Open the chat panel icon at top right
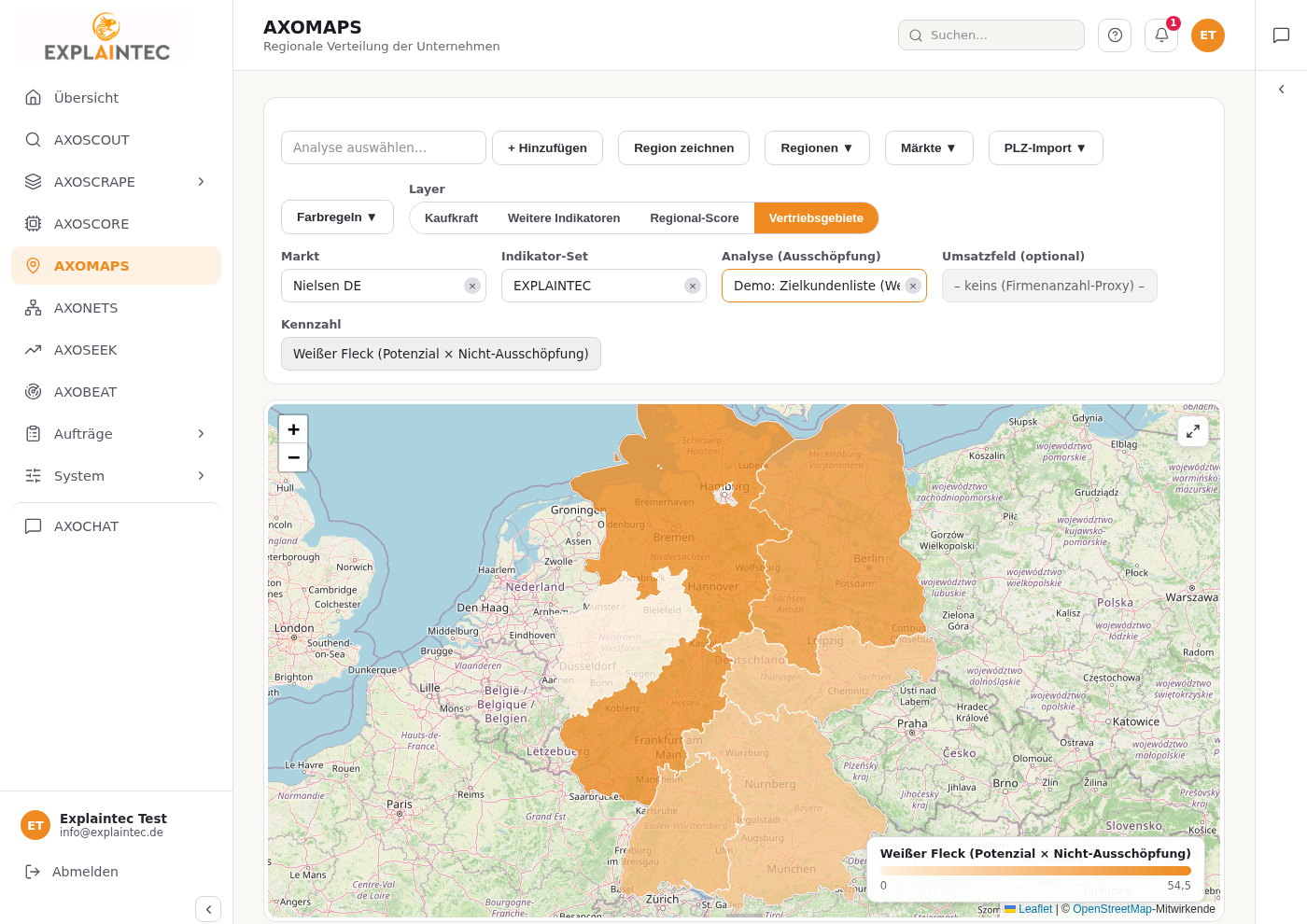Viewport: 1307px width, 924px height. click(1281, 35)
